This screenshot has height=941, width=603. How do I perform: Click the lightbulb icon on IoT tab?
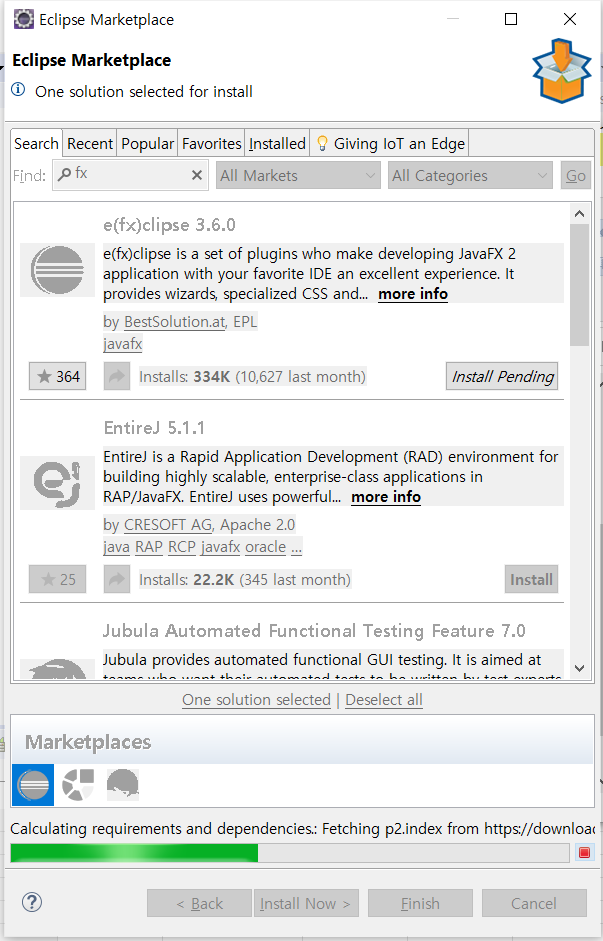point(322,143)
